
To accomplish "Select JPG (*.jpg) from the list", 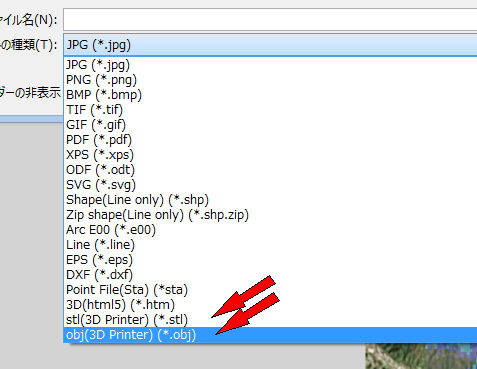I will click(x=270, y=65).
